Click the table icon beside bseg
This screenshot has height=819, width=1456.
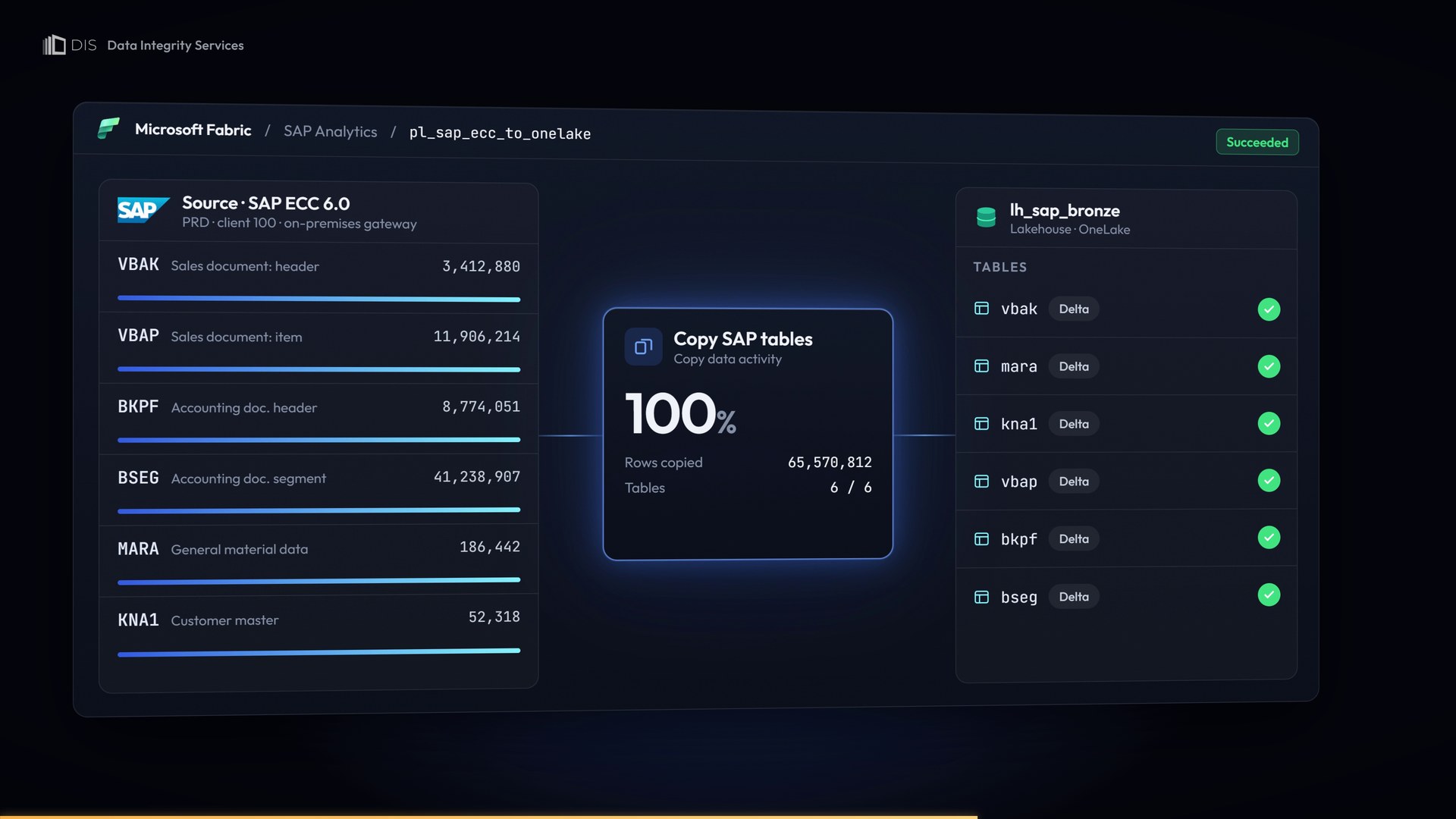[981, 597]
